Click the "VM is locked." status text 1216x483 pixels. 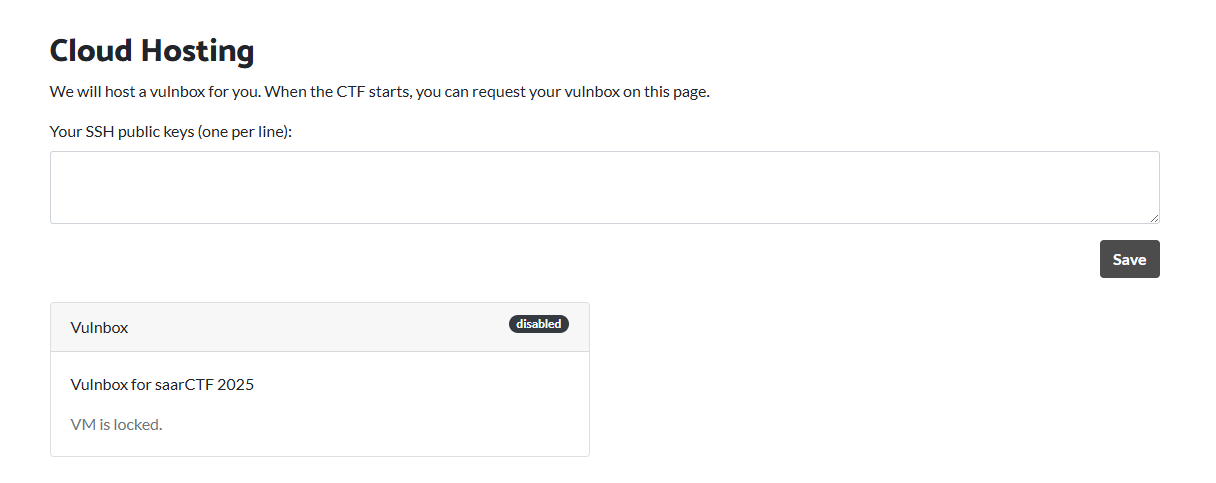116,424
